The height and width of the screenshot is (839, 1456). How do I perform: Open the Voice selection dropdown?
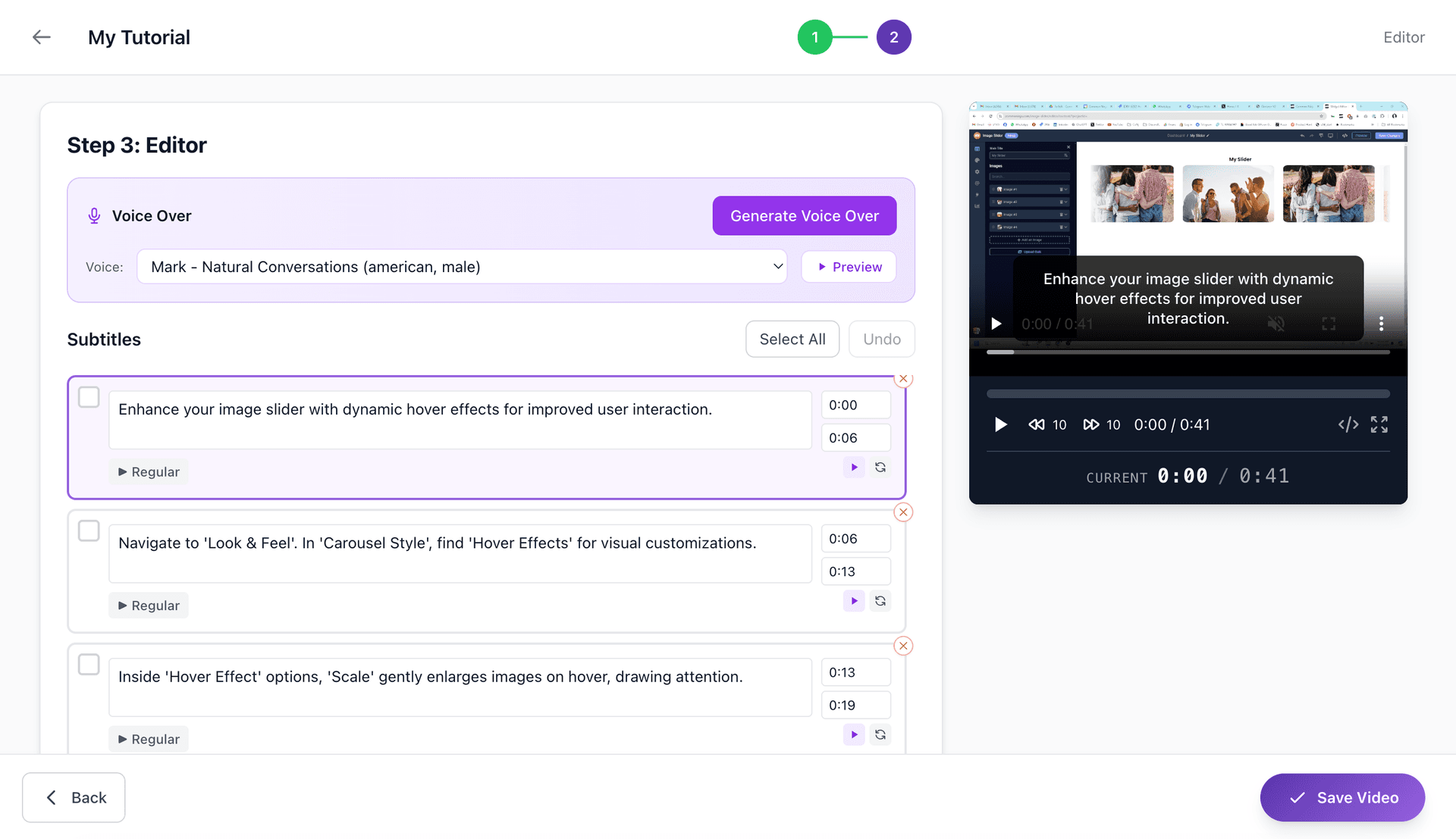(462, 267)
